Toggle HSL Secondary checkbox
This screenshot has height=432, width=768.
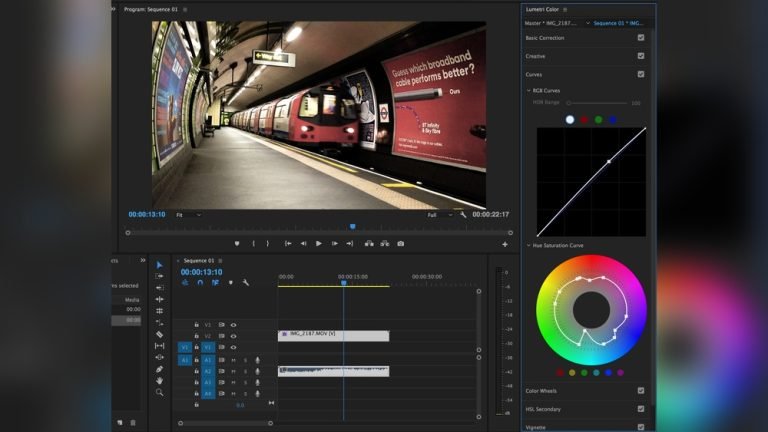pyautogui.click(x=641, y=409)
